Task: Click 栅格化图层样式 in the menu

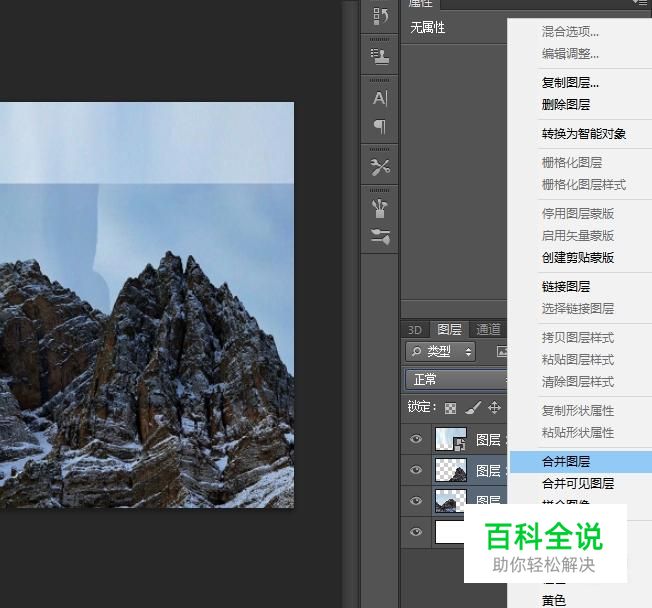Action: pyautogui.click(x=583, y=185)
